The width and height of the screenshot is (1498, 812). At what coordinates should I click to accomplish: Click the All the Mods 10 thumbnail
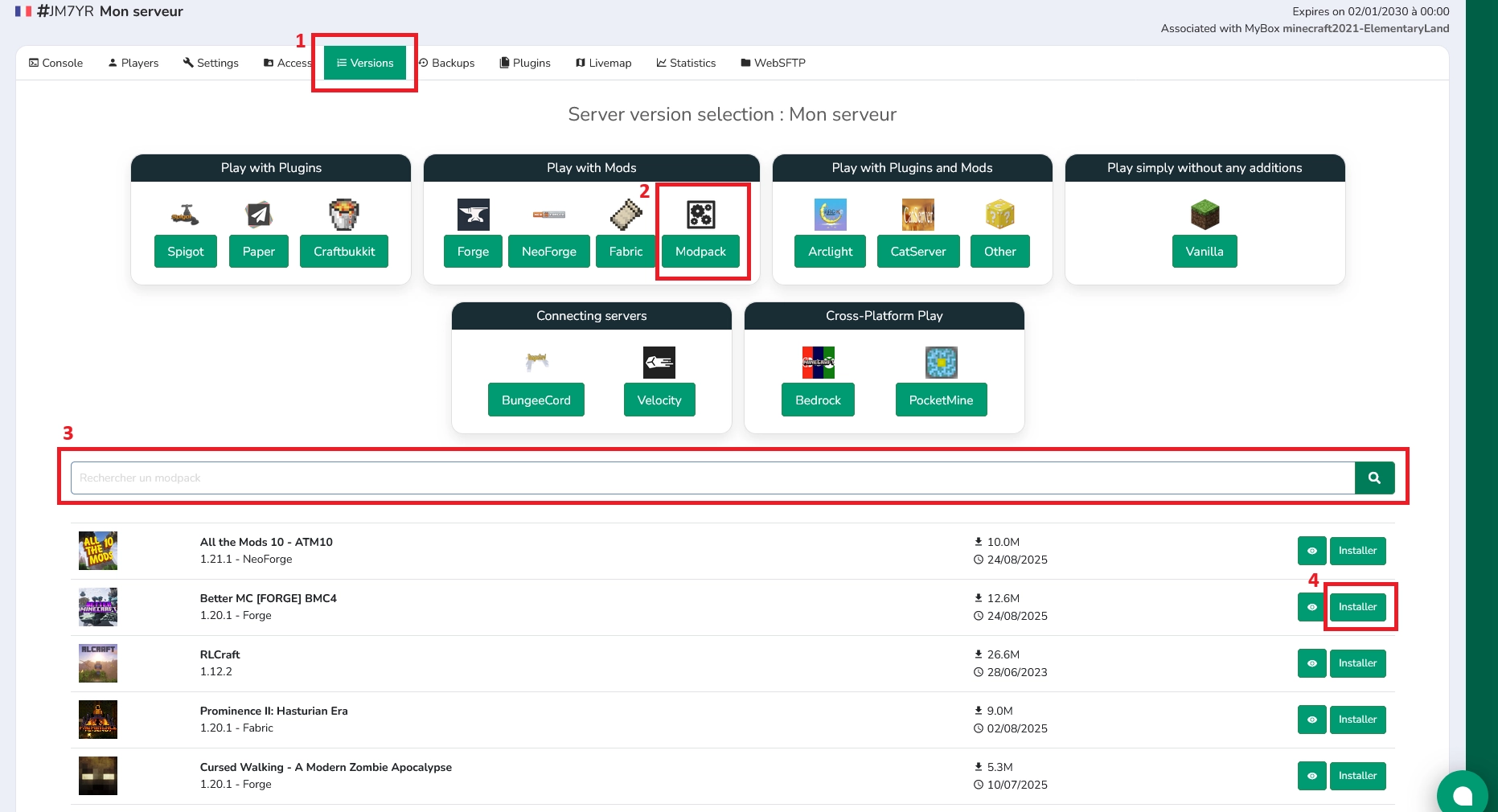pyautogui.click(x=98, y=551)
